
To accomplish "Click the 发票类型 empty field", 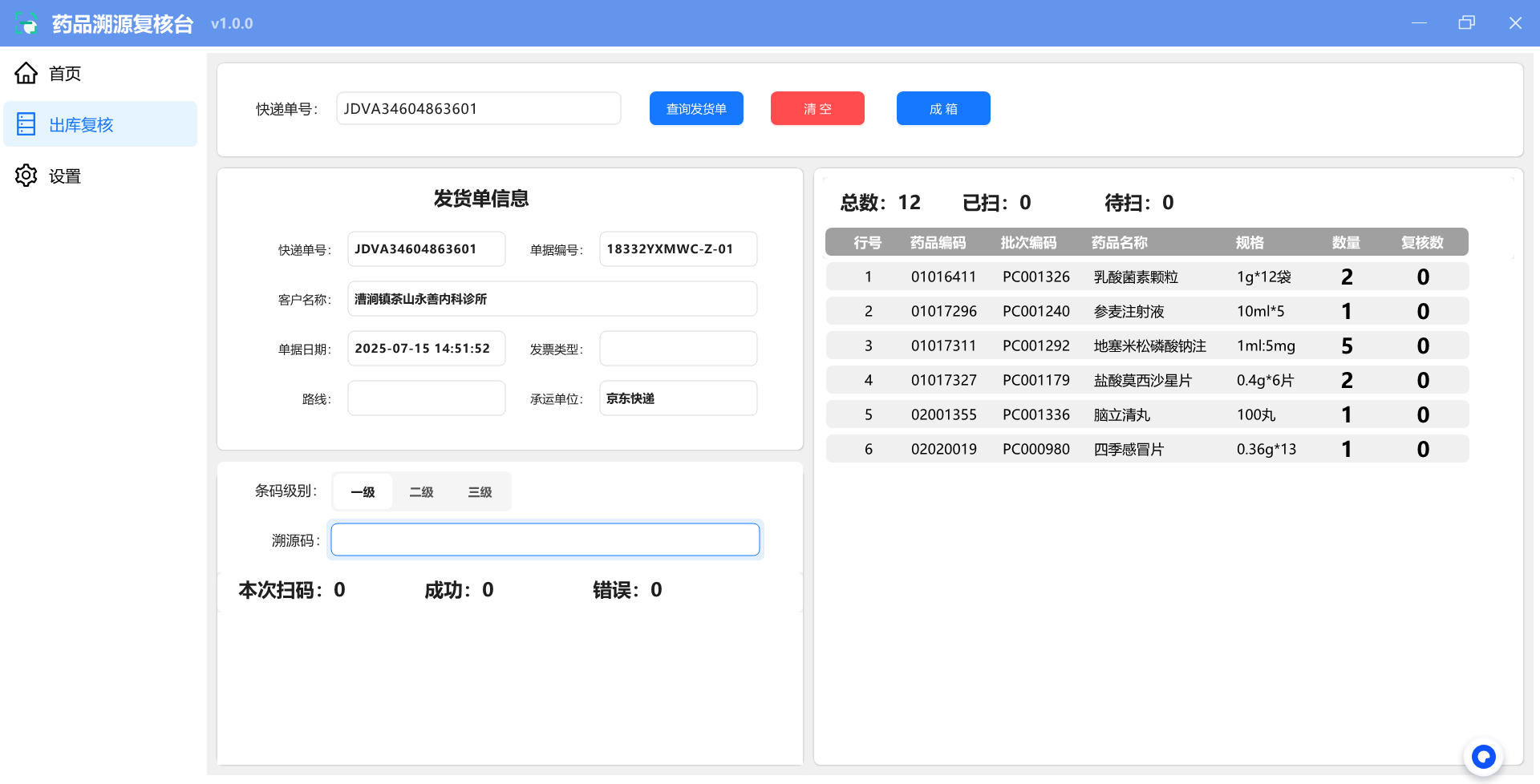I will click(x=678, y=349).
